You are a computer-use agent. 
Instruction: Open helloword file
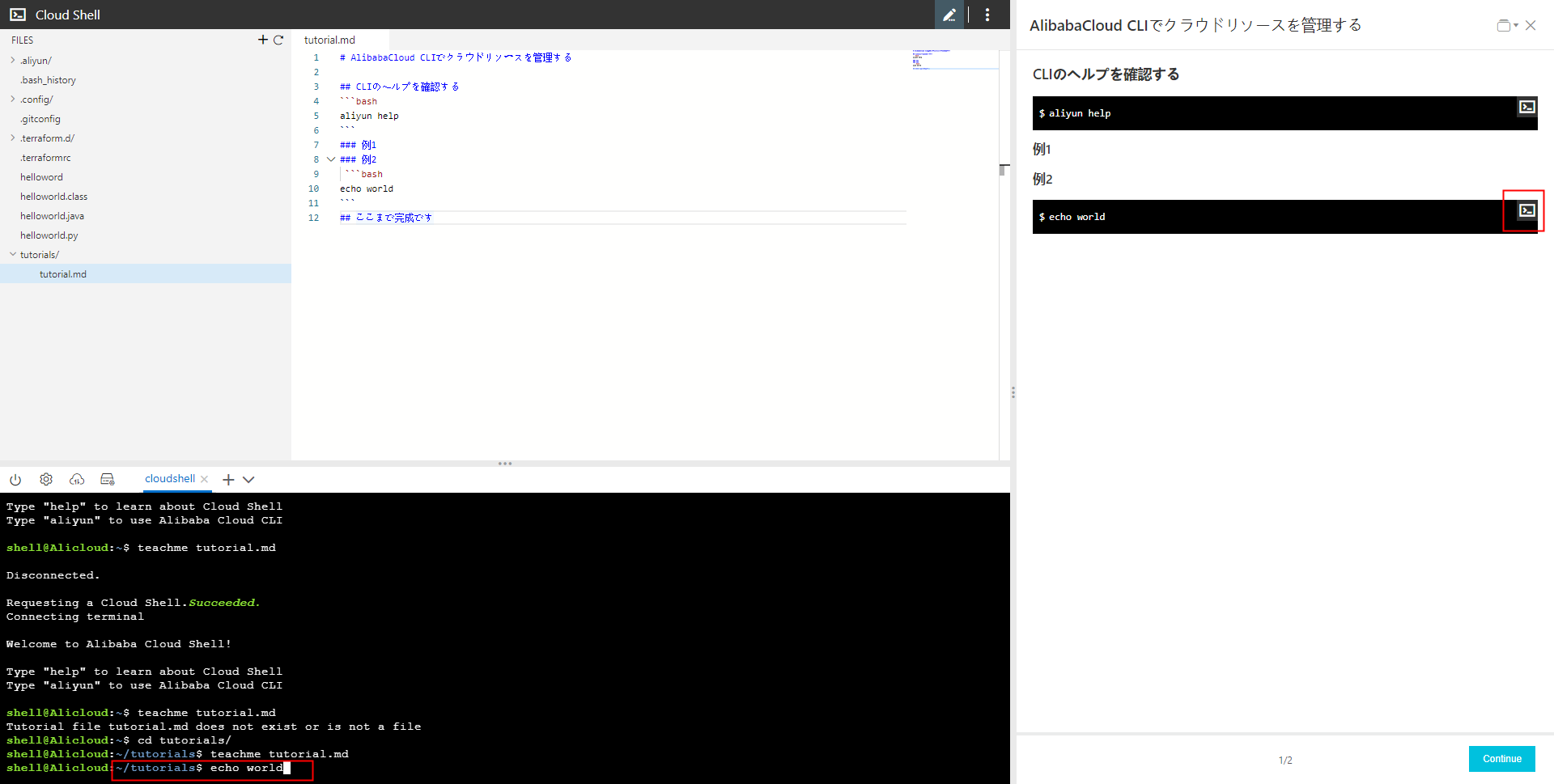[41, 177]
